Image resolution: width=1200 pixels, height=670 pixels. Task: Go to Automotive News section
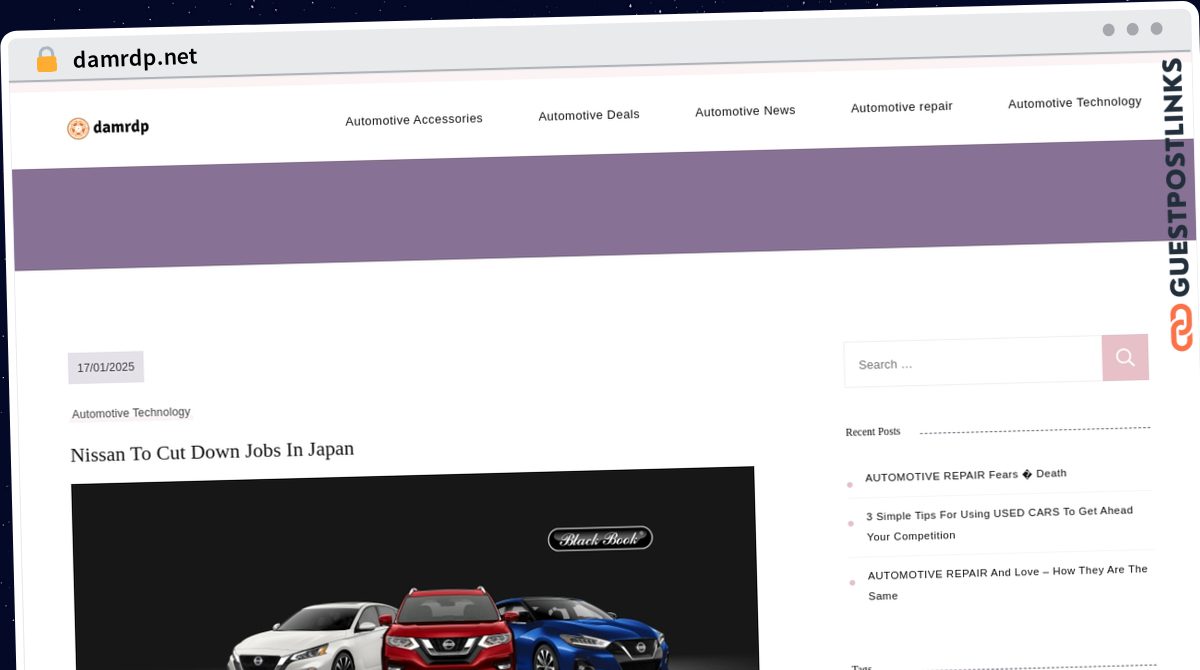745,111
